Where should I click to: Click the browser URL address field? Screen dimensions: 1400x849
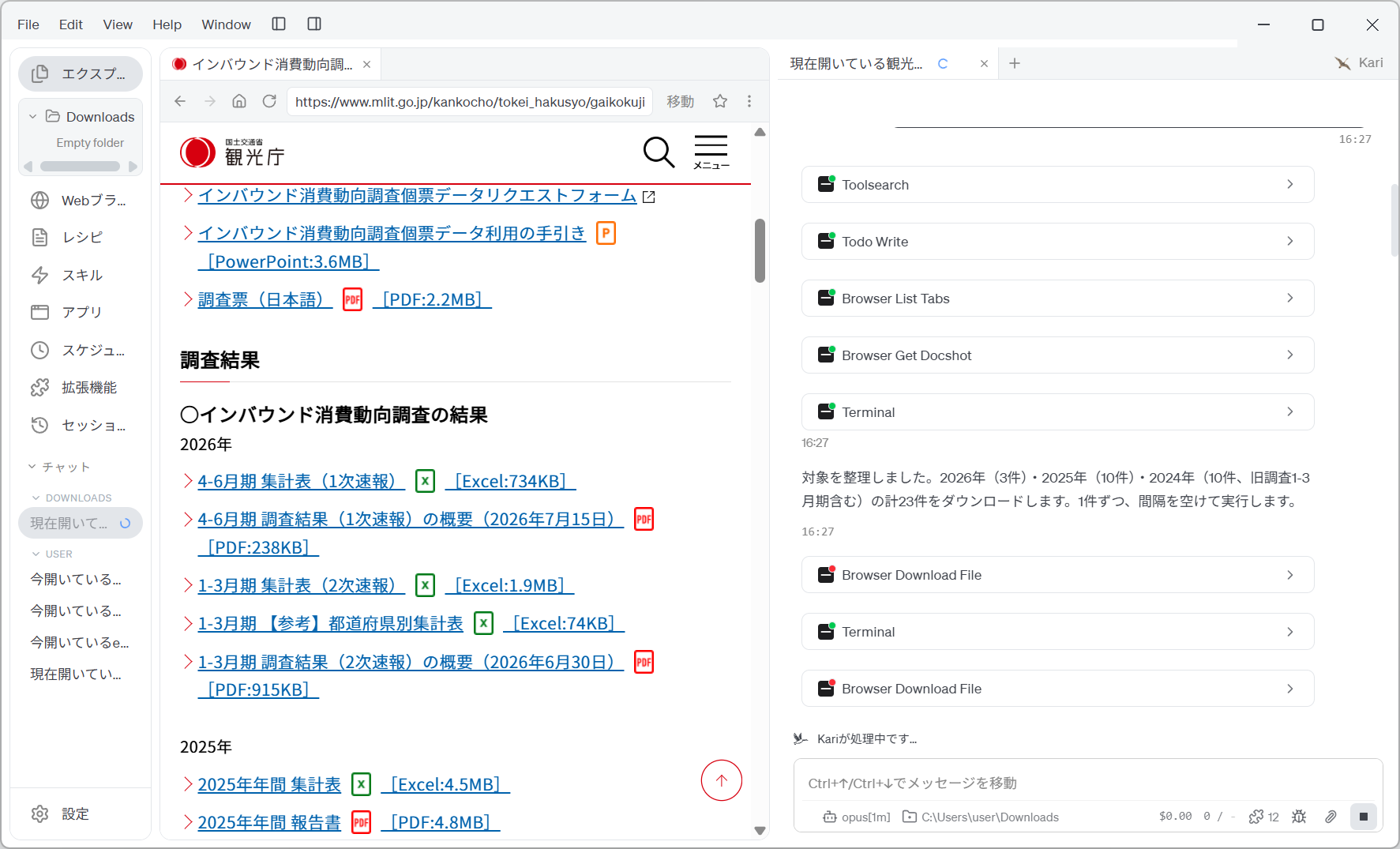(x=470, y=101)
